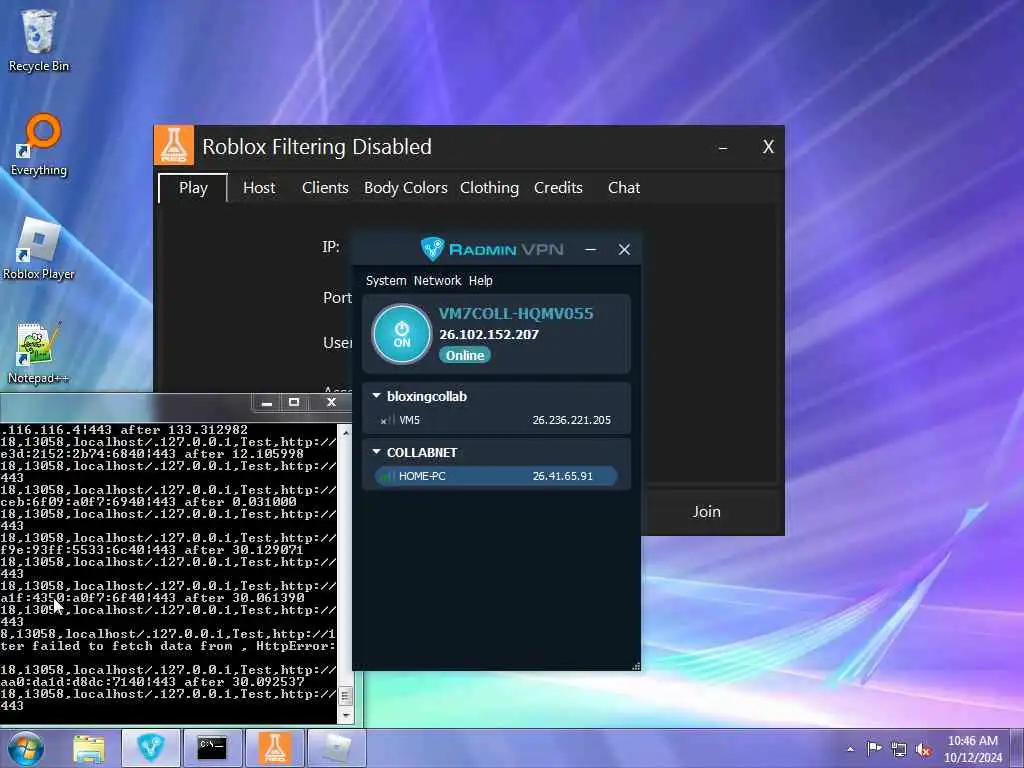The width and height of the screenshot is (1024, 768).
Task: Switch to the Clients tab
Action: (325, 188)
